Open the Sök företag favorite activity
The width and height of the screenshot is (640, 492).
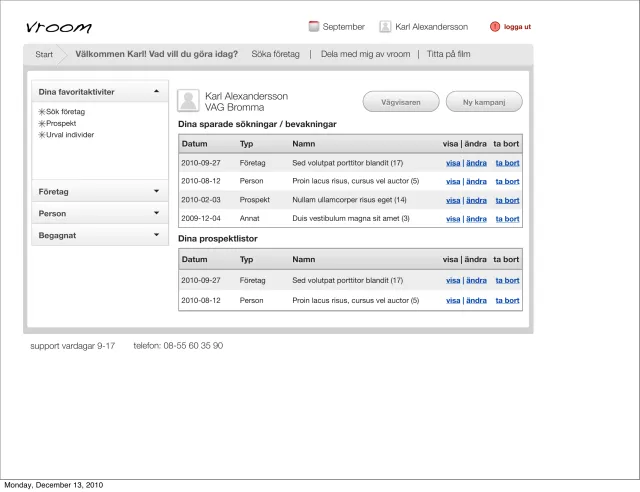[65, 111]
